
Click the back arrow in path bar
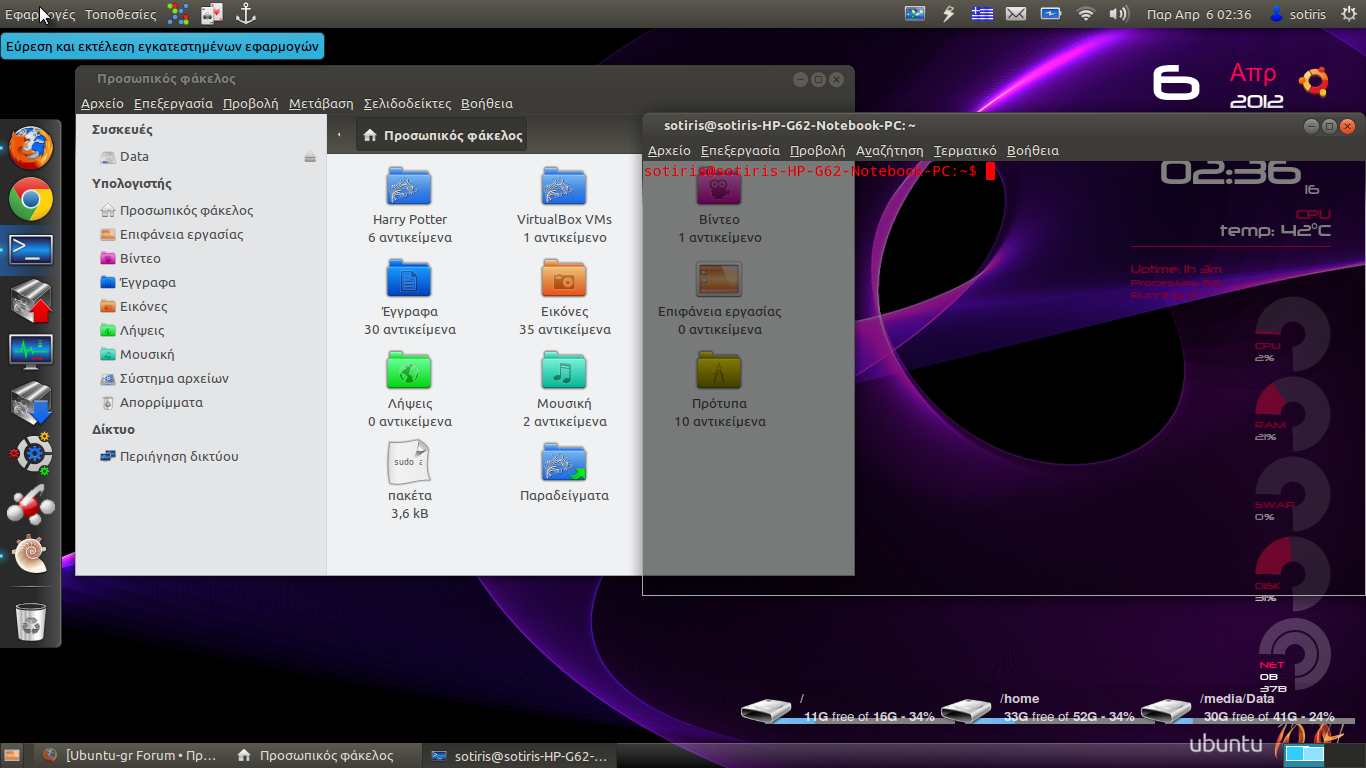(339, 135)
